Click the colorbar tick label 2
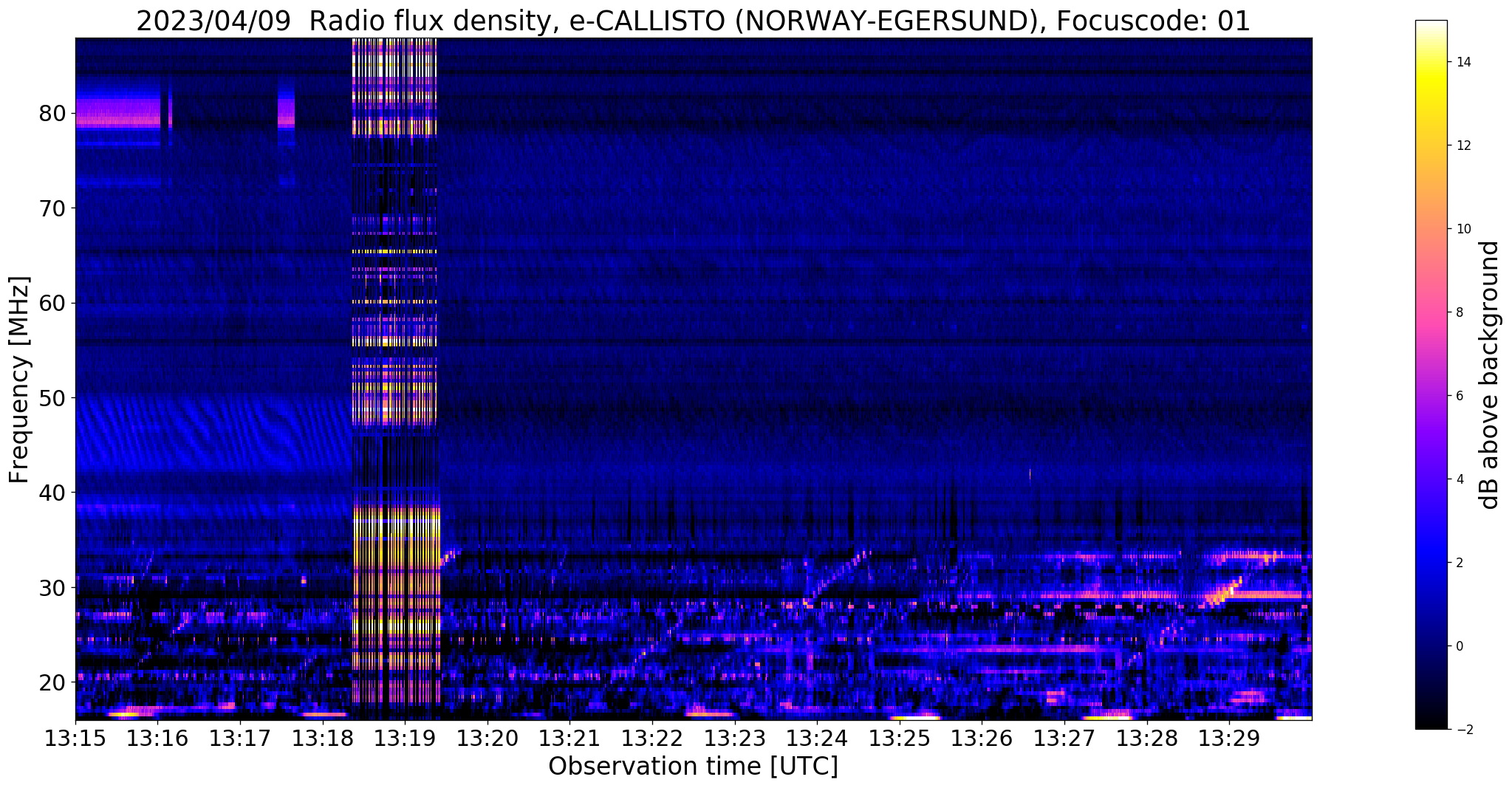This screenshot has width=1512, height=788. tap(1460, 563)
